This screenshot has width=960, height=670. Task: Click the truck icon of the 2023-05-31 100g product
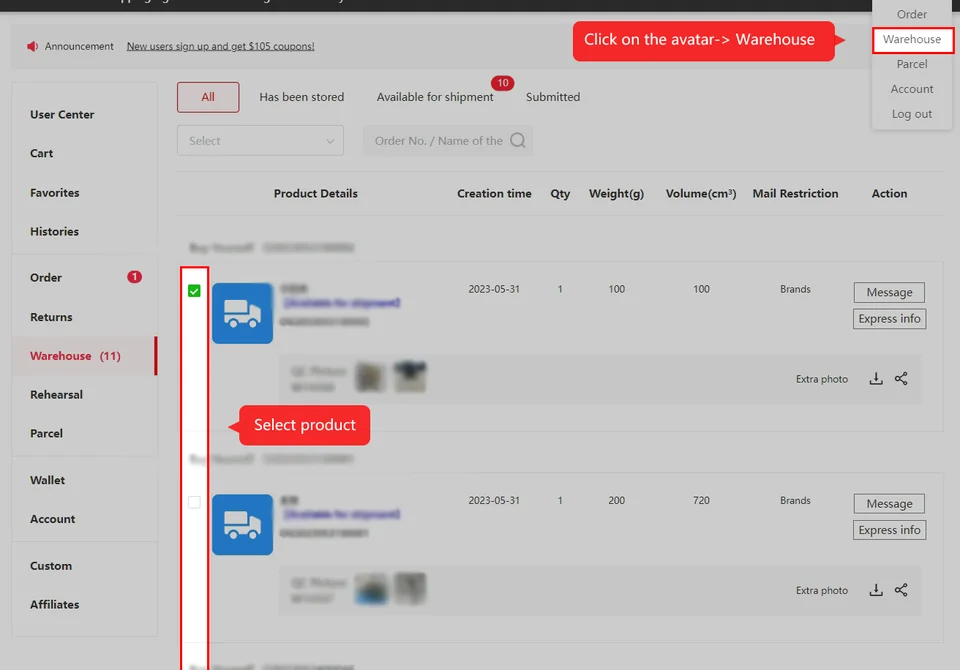242,313
